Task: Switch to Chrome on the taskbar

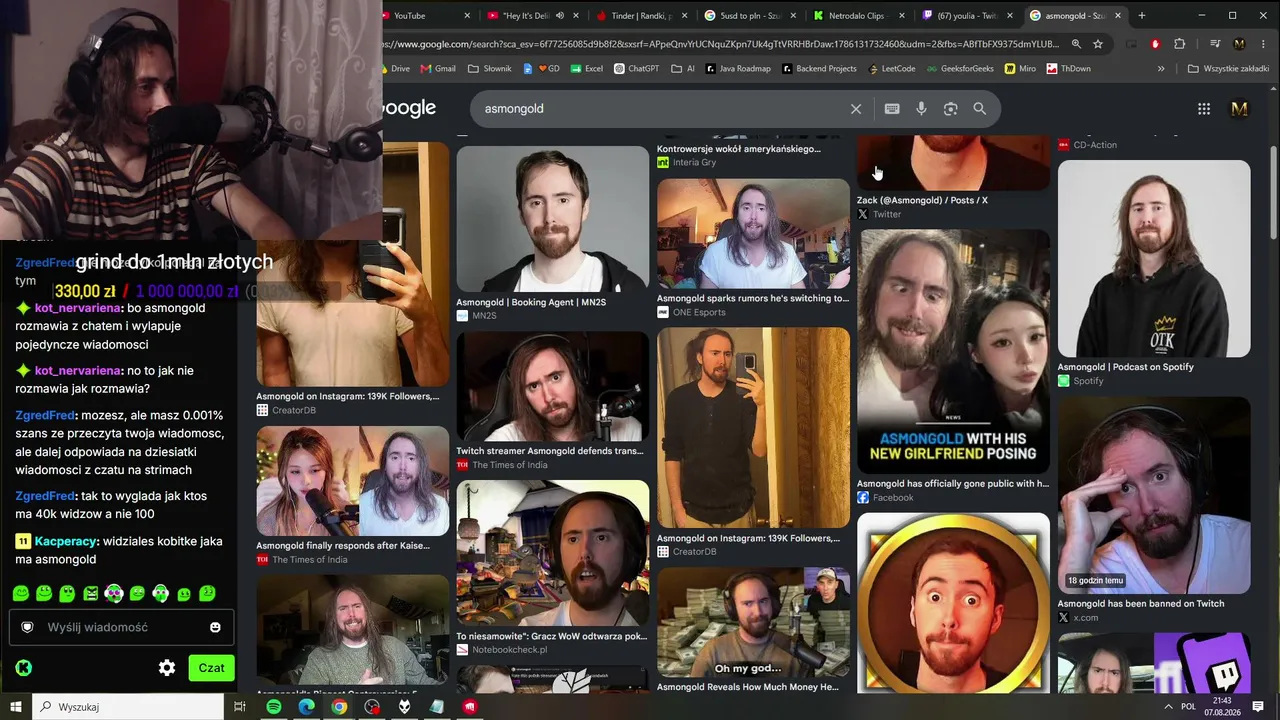Action: [339, 707]
